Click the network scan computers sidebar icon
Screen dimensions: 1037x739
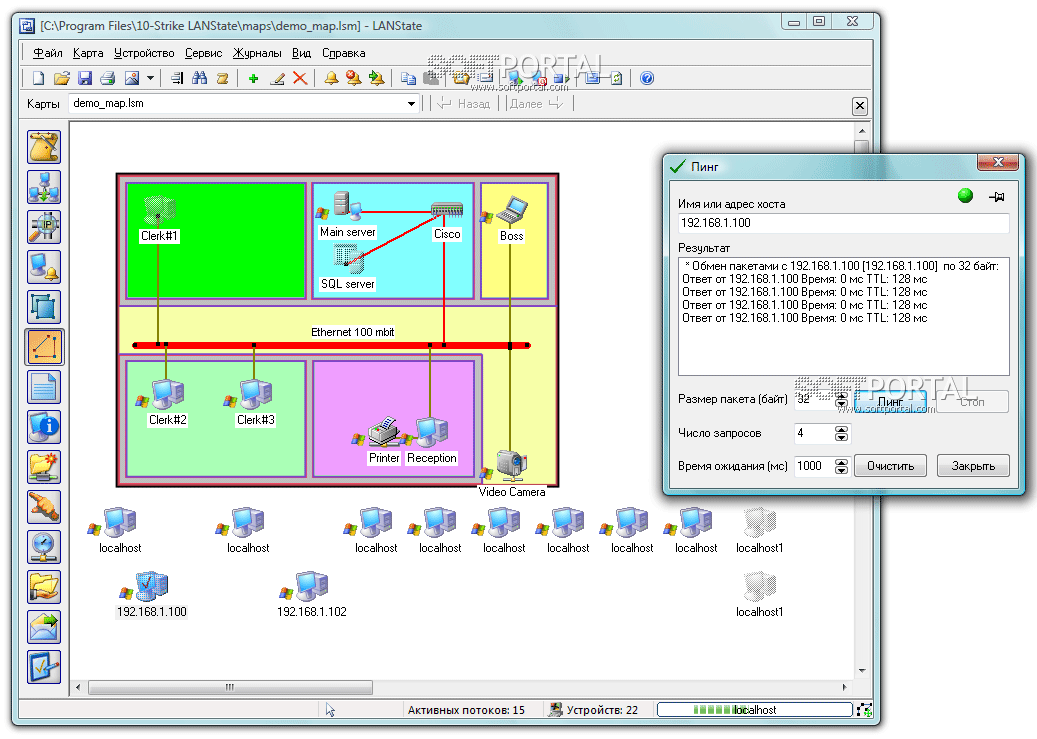click(44, 187)
